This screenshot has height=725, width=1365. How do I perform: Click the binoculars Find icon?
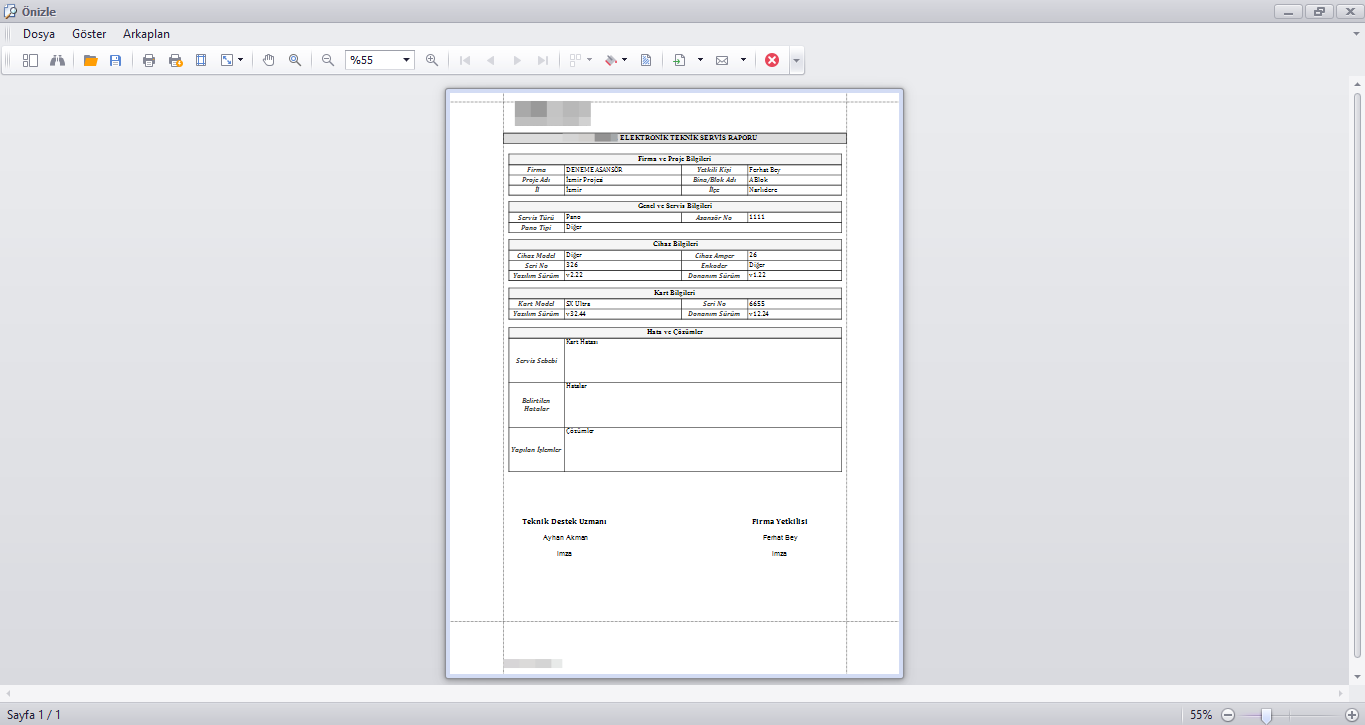pyautogui.click(x=57, y=60)
